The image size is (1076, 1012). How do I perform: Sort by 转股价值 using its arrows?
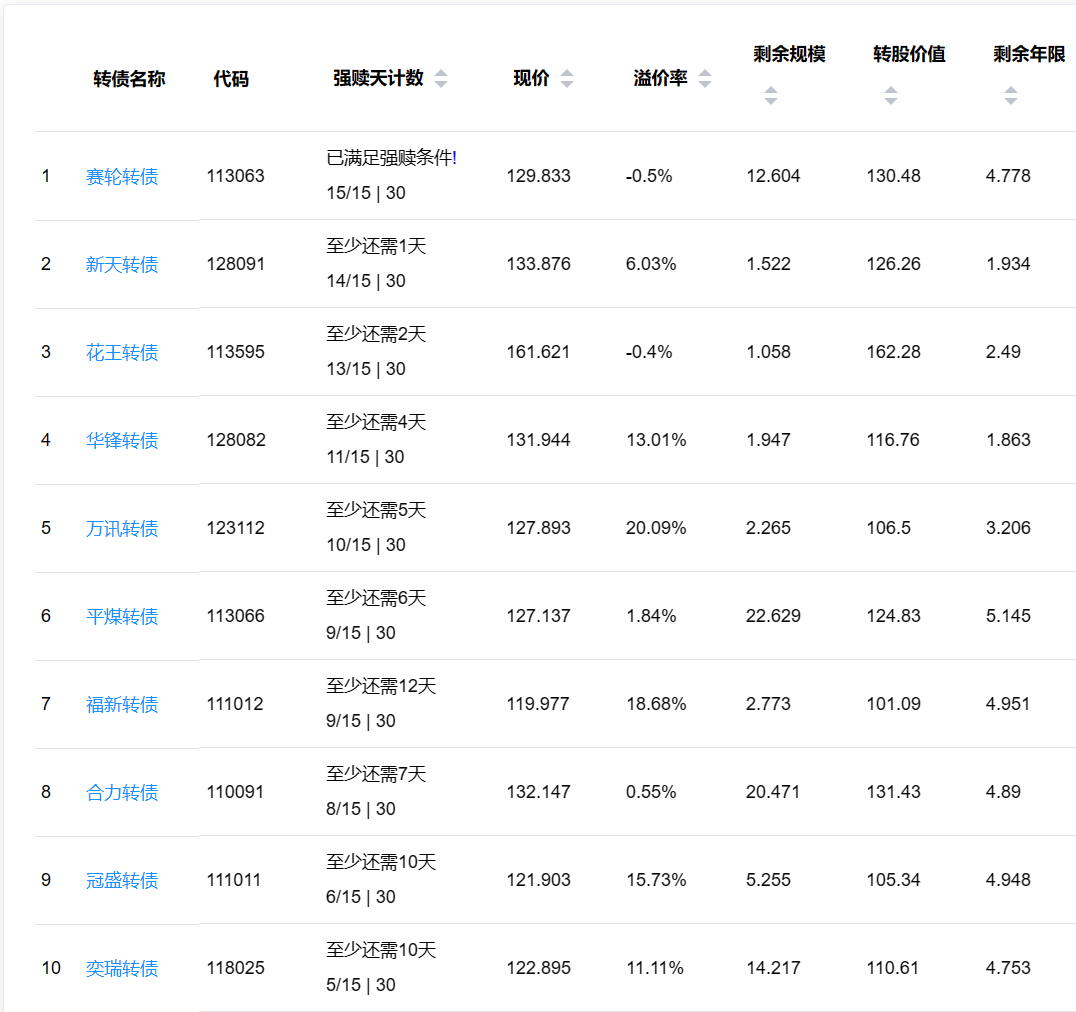(891, 96)
